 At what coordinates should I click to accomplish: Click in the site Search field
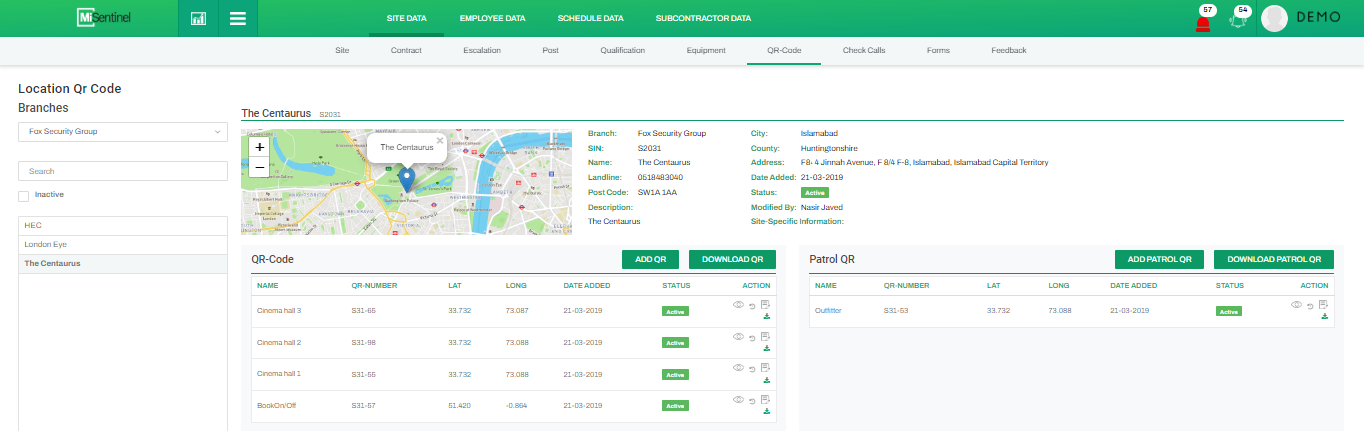[123, 171]
